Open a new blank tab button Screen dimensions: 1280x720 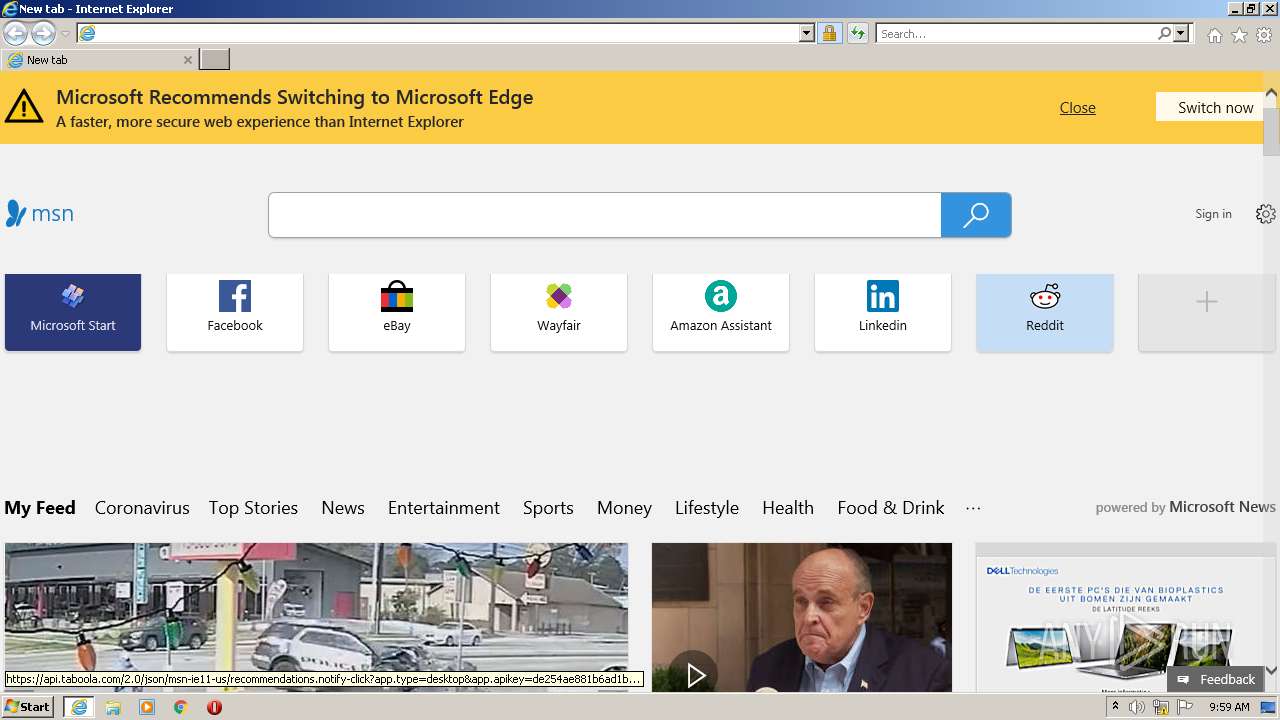pos(215,60)
